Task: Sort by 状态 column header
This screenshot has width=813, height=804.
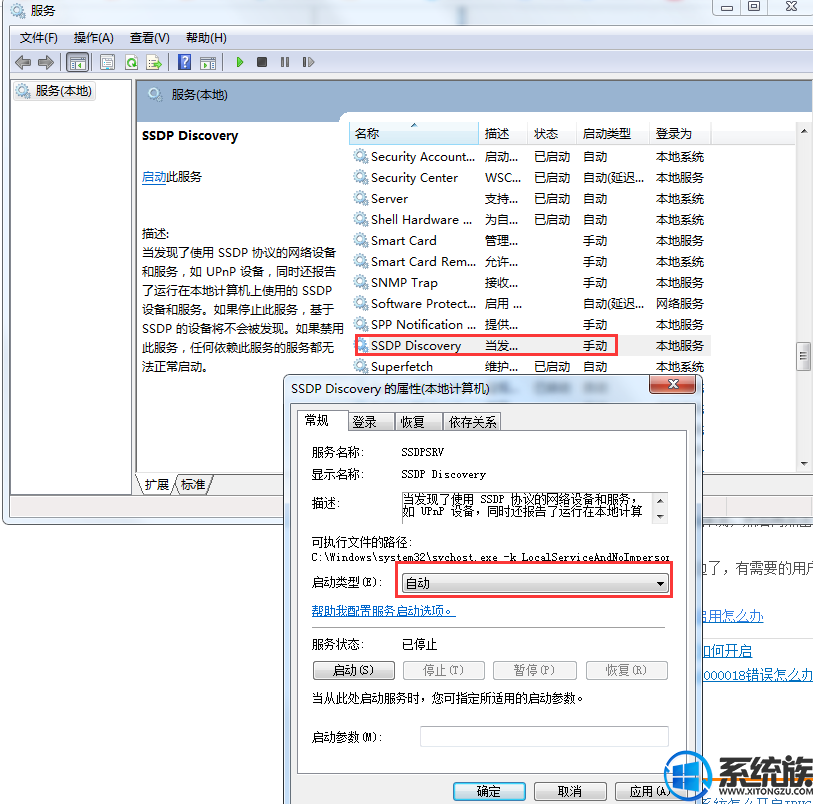Action: 551,133
